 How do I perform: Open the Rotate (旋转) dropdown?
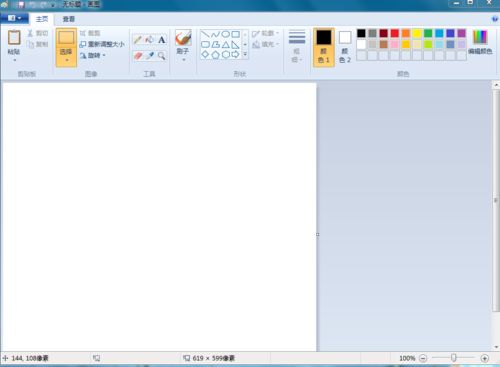pos(93,55)
